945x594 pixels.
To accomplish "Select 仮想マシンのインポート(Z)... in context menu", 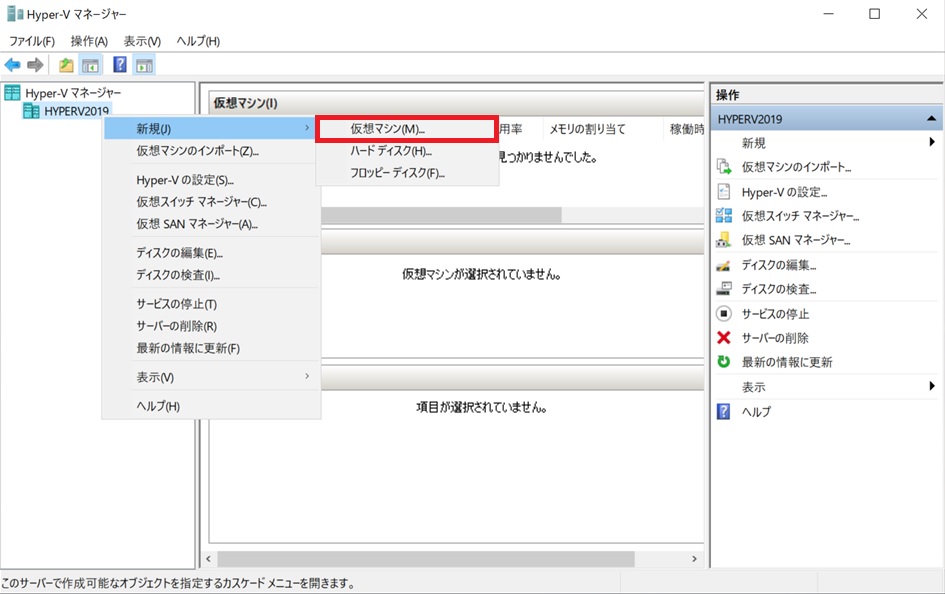I will tap(210, 151).
